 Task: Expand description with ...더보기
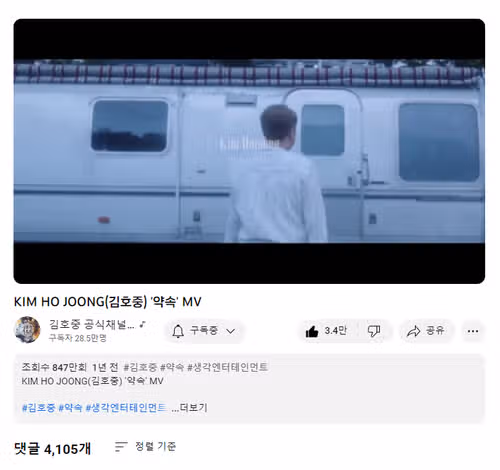point(189,407)
